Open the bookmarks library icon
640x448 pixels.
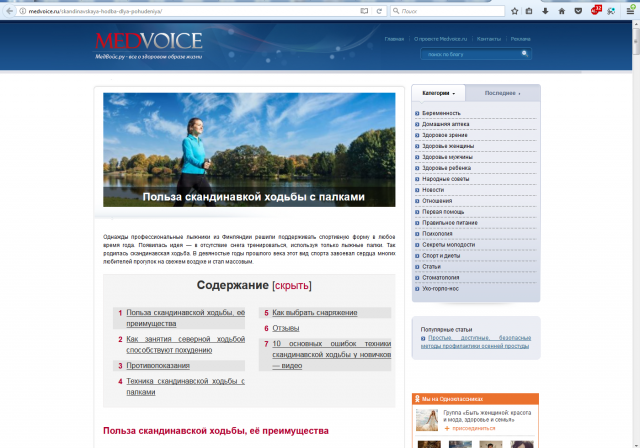tap(529, 11)
